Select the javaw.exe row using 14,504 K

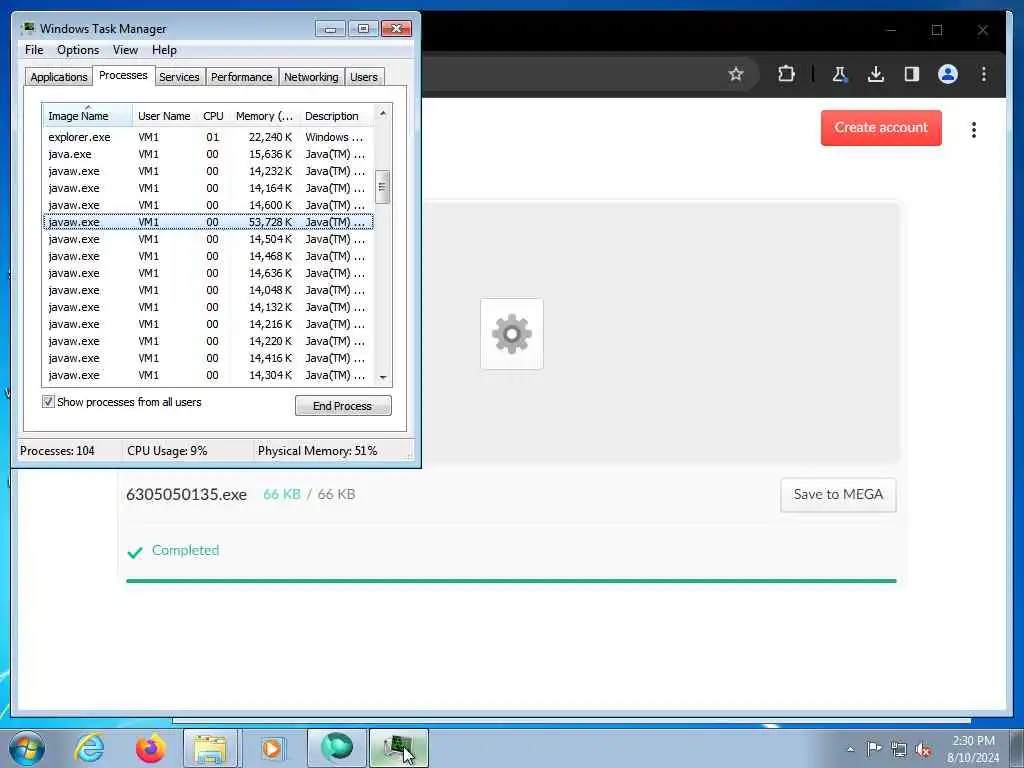pos(208,239)
